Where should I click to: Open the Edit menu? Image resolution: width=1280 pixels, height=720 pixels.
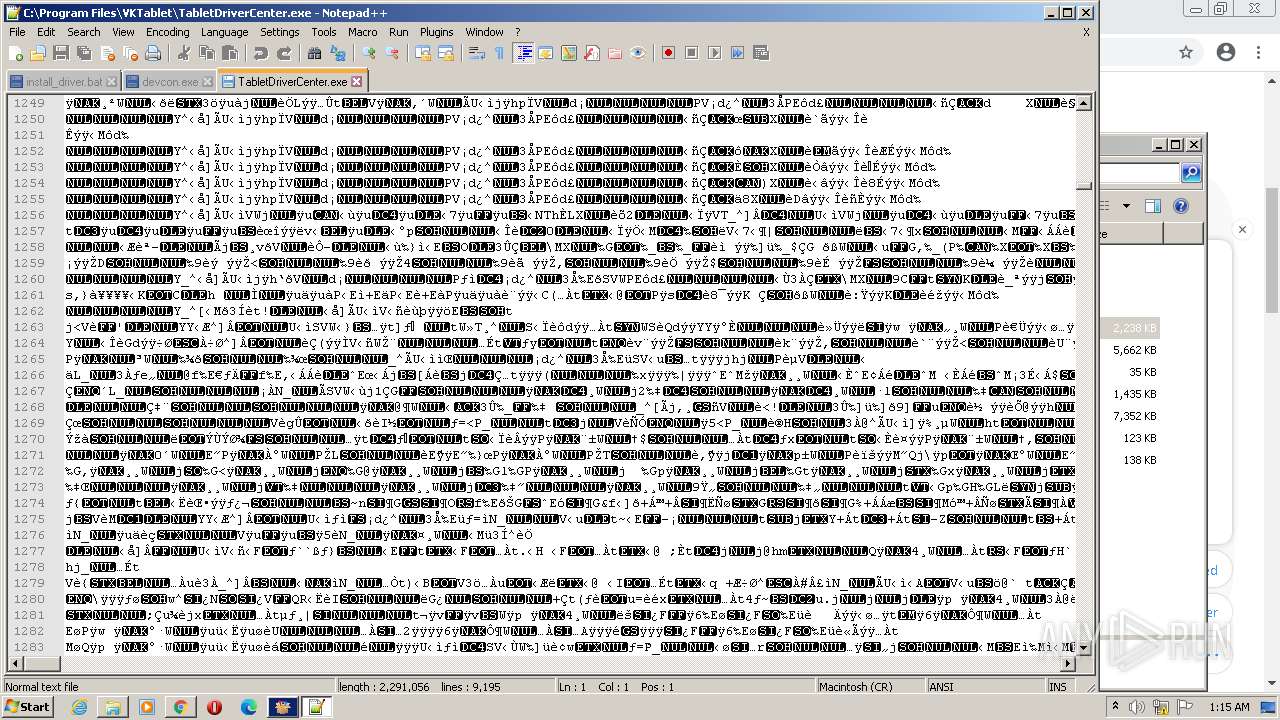tap(46, 32)
